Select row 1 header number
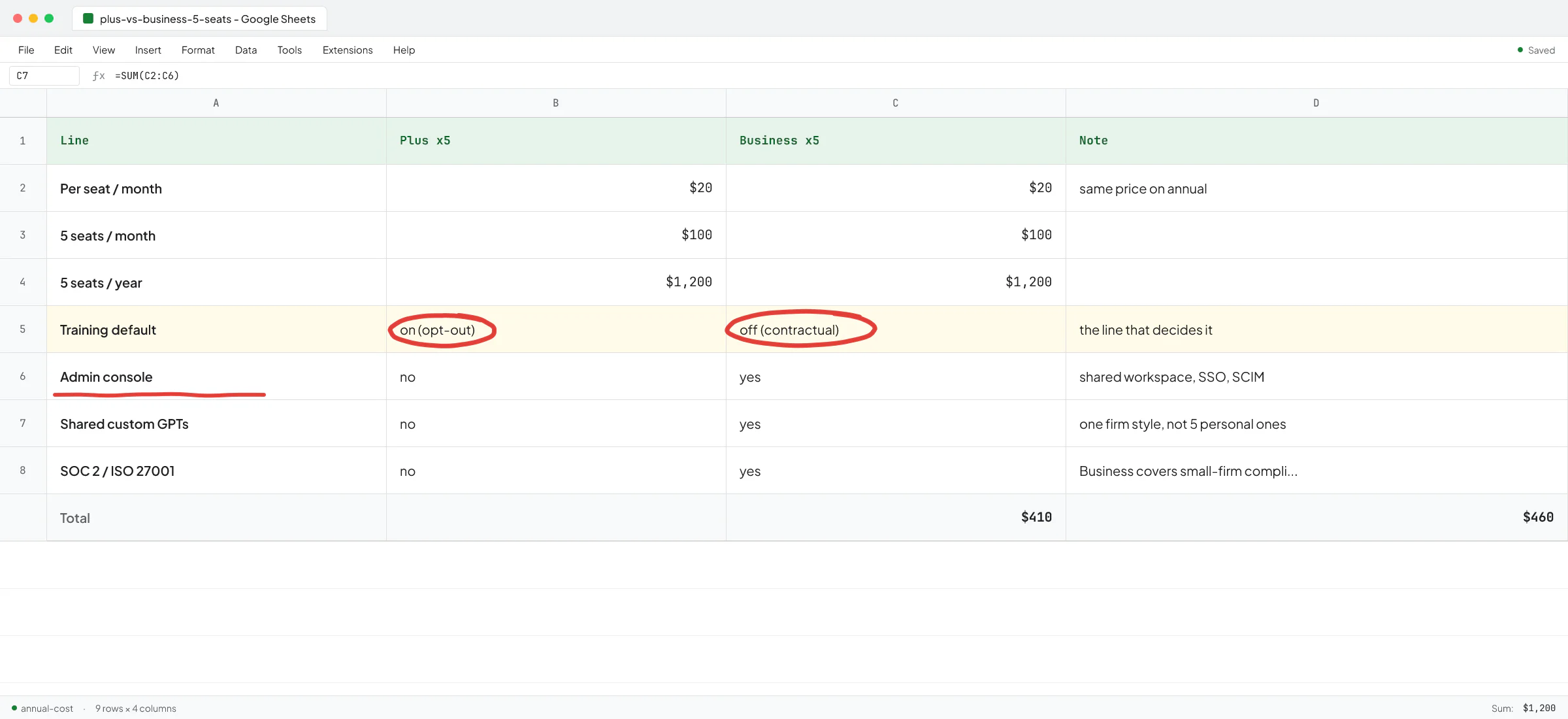The width and height of the screenshot is (1568, 719). (x=23, y=141)
